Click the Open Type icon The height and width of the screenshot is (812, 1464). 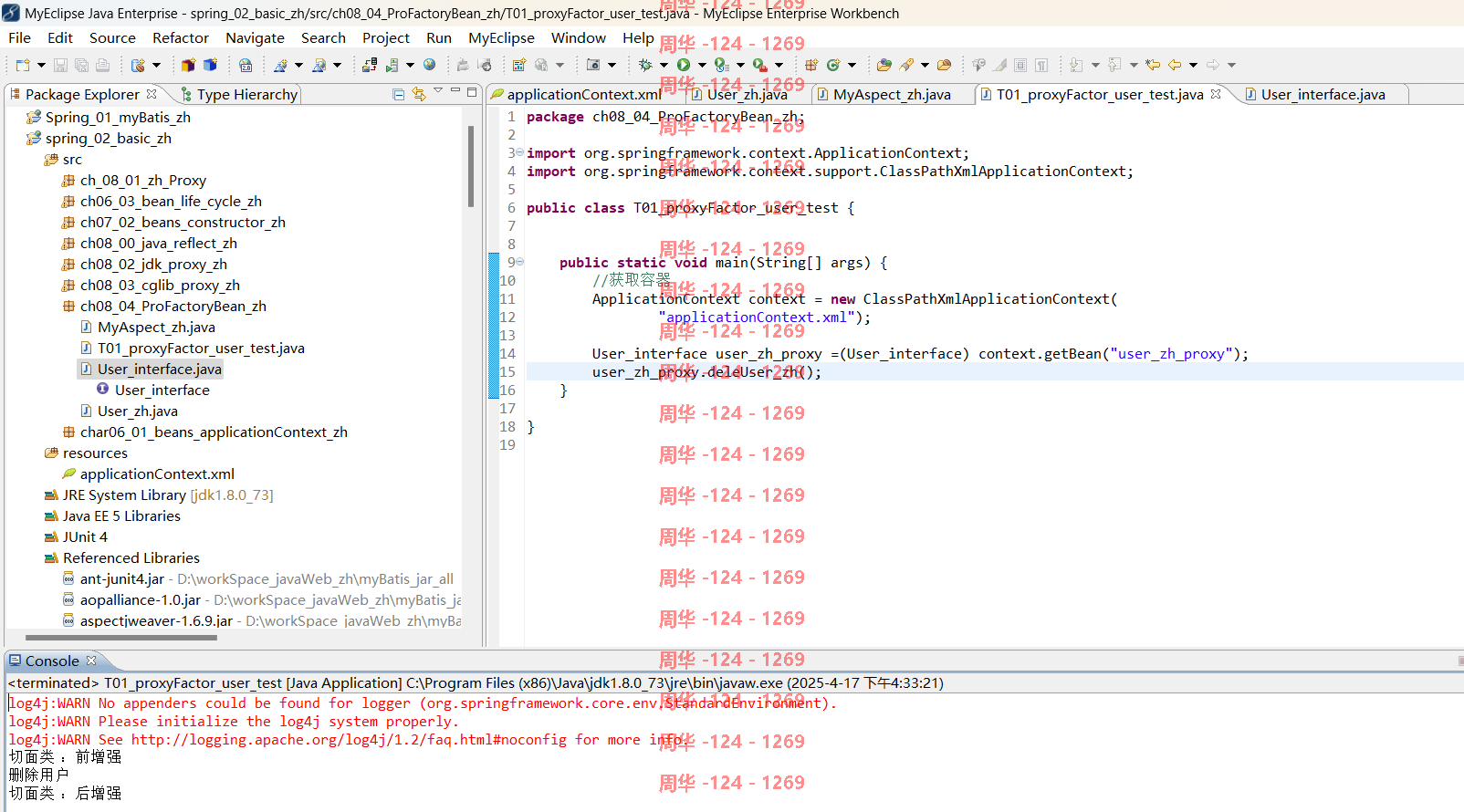pyautogui.click(x=884, y=65)
